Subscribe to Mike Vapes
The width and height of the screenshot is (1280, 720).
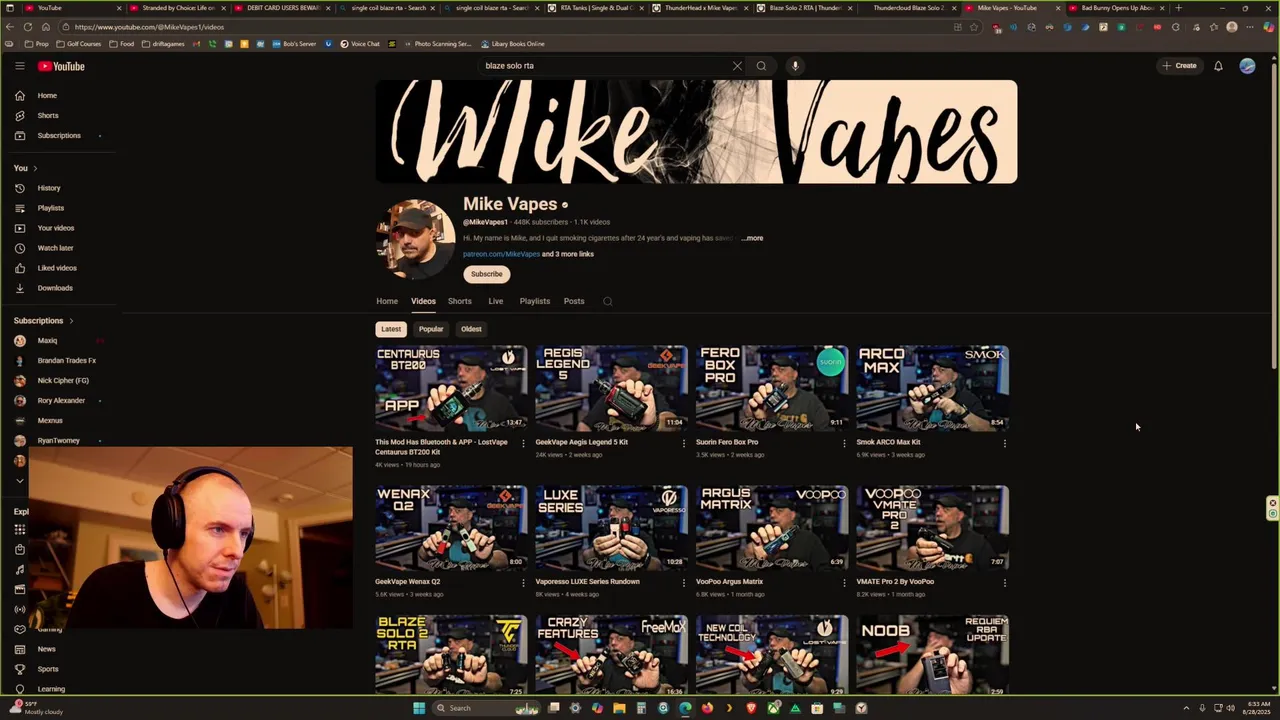487,274
